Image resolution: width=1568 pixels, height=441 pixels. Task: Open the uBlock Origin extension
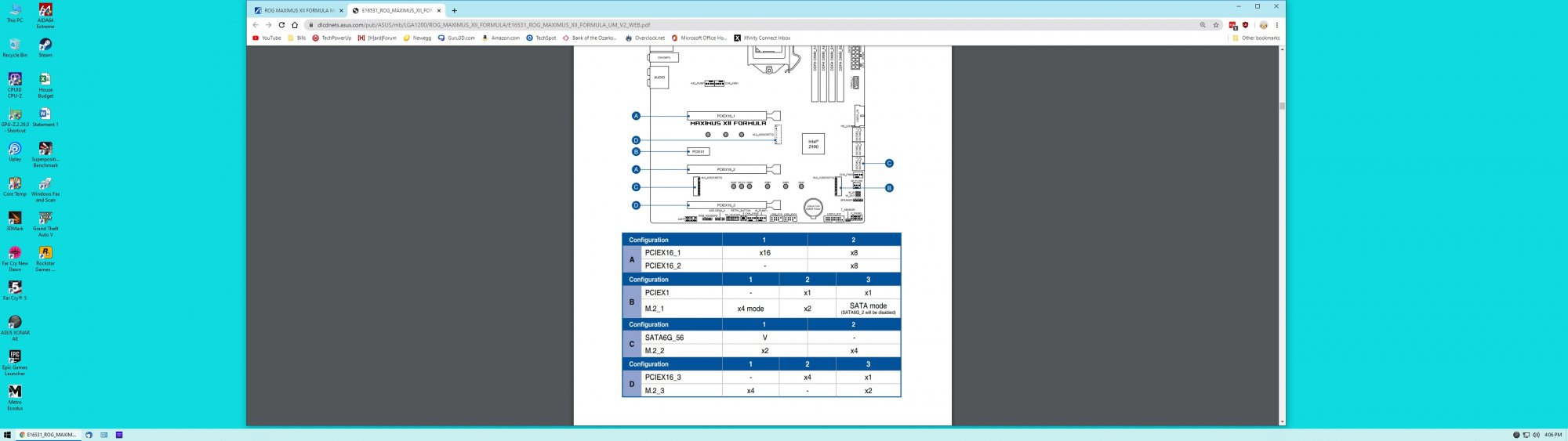(x=1245, y=25)
